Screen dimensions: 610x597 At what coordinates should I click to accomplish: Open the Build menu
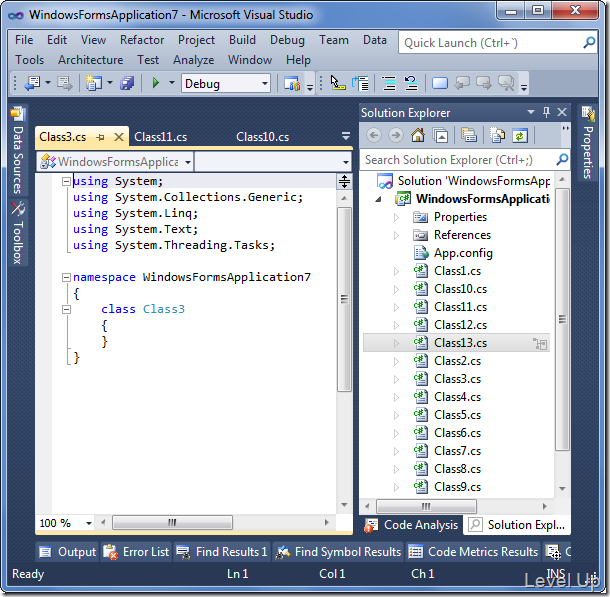click(x=242, y=40)
